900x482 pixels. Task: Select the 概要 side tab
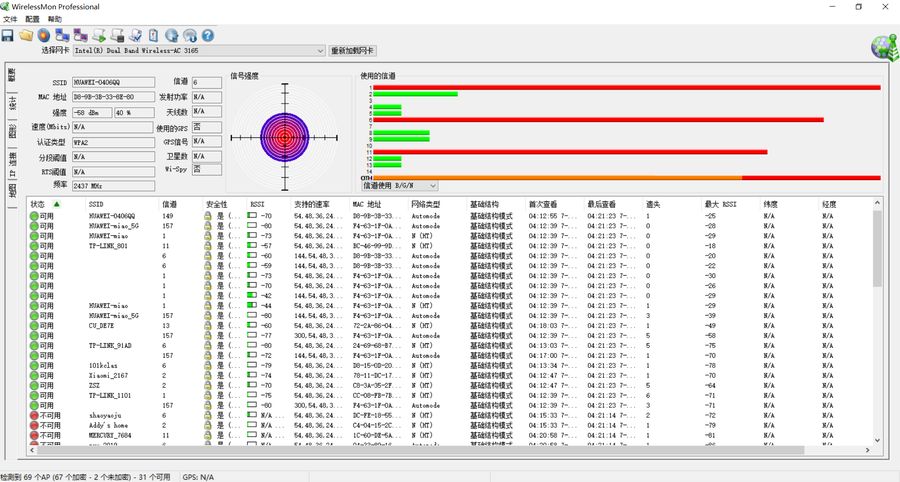[x=12, y=75]
